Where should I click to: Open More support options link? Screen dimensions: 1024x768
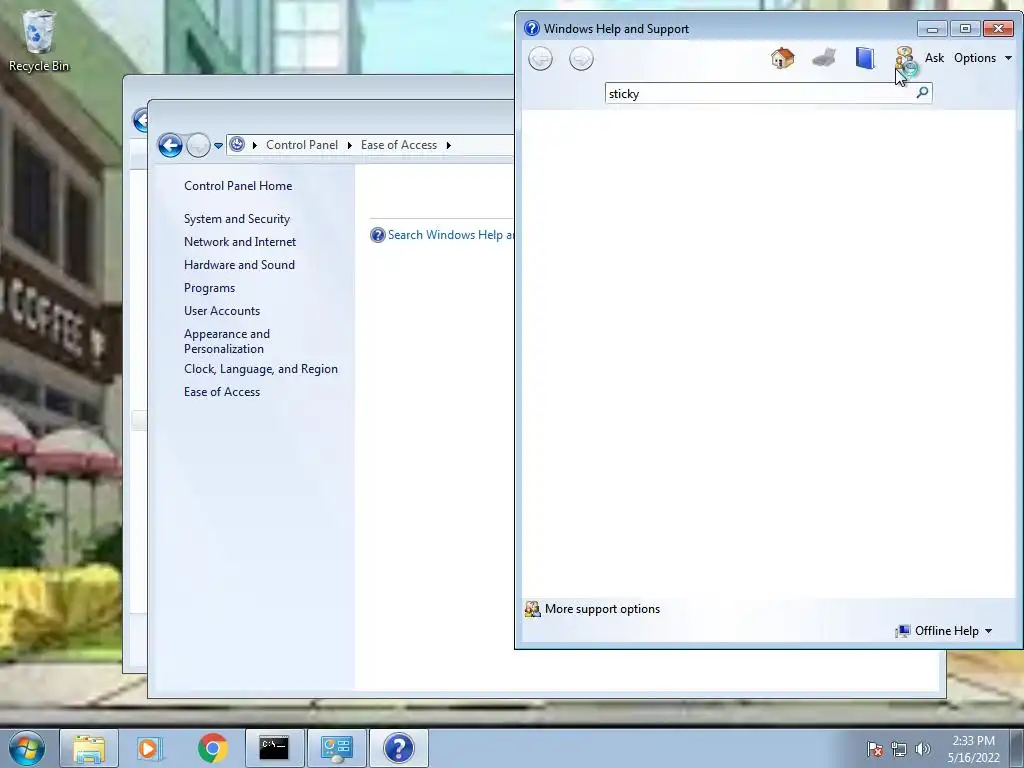(602, 609)
